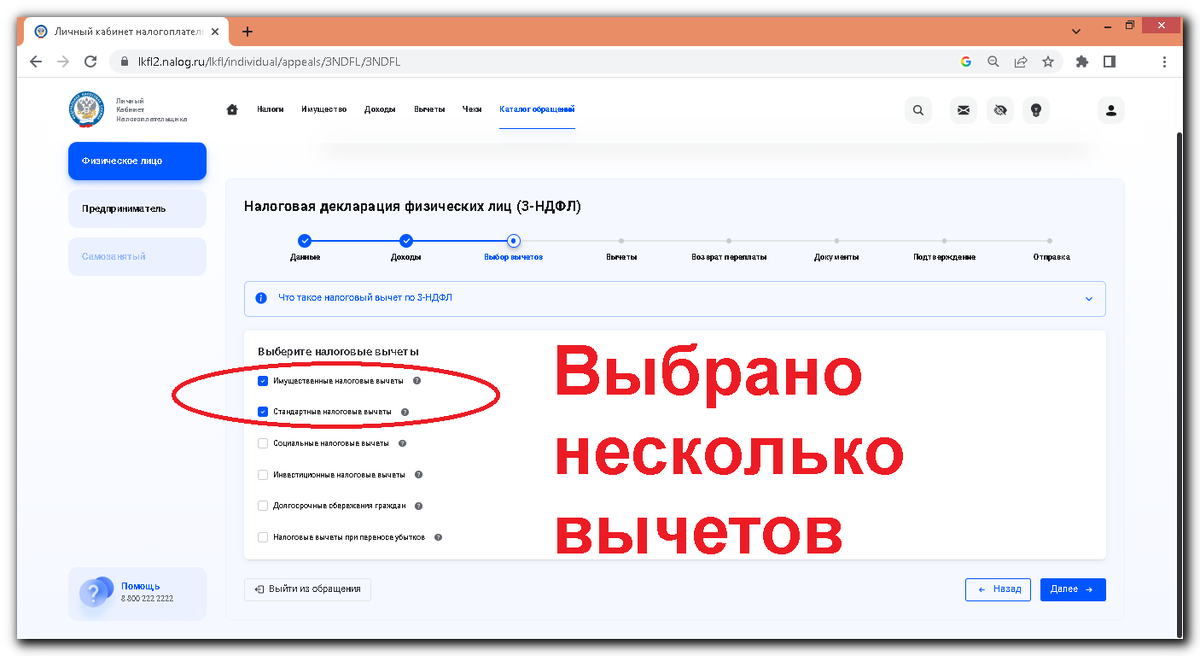The height and width of the screenshot is (656, 1200).
Task: Open the browser tab list chevron
Action: tap(1074, 31)
